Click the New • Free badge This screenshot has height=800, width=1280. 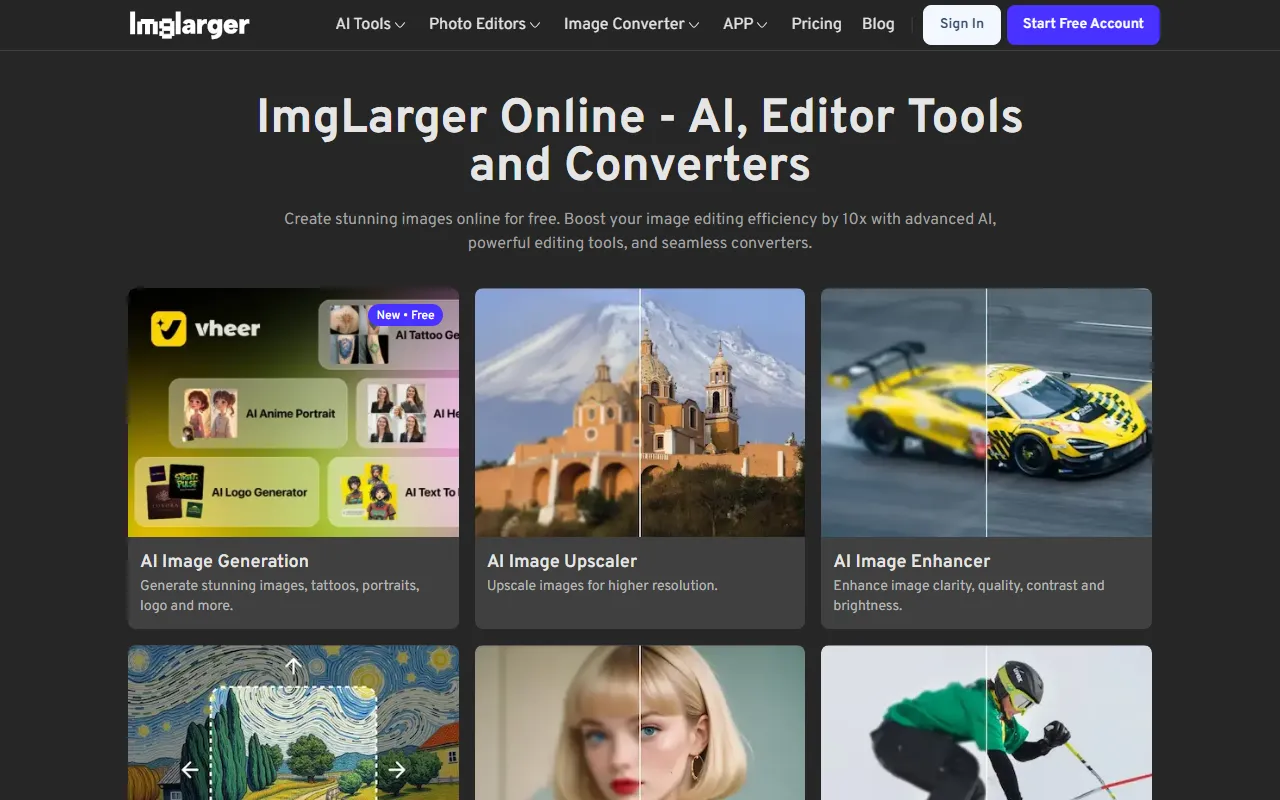[x=405, y=315]
